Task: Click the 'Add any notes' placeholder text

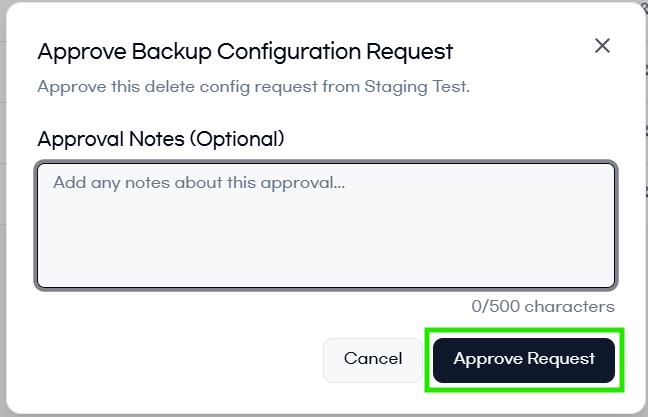Action: [x=199, y=183]
